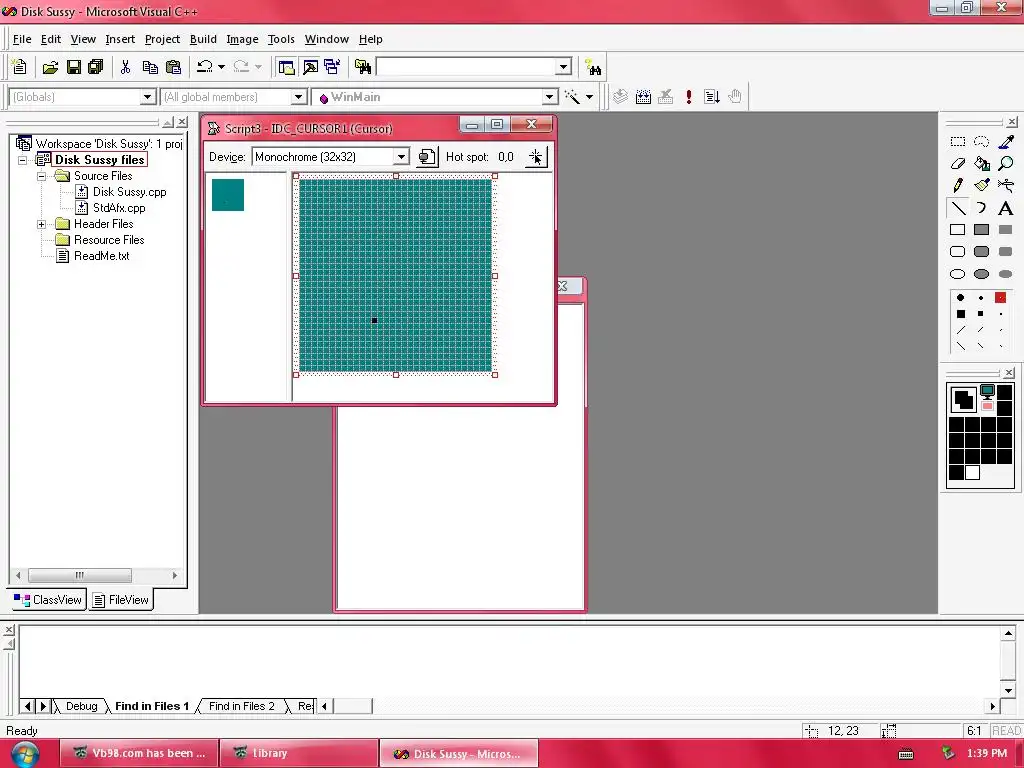The image size is (1024, 768).
Task: Expand the Header Files folder
Action: click(41, 224)
